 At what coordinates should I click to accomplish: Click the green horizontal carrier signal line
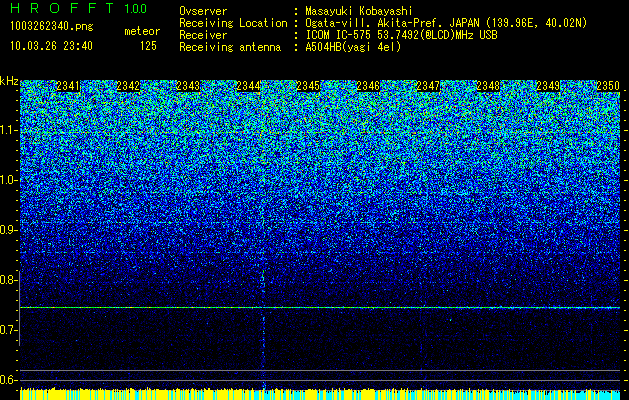[x=320, y=308]
